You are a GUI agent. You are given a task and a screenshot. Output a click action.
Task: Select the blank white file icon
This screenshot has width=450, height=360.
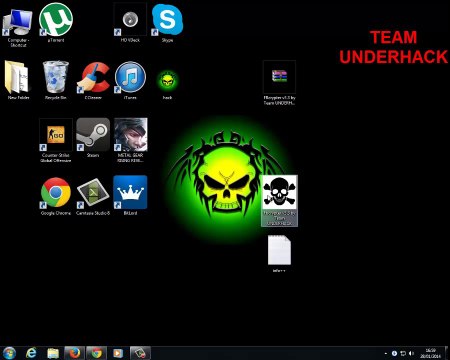pyautogui.click(x=279, y=253)
